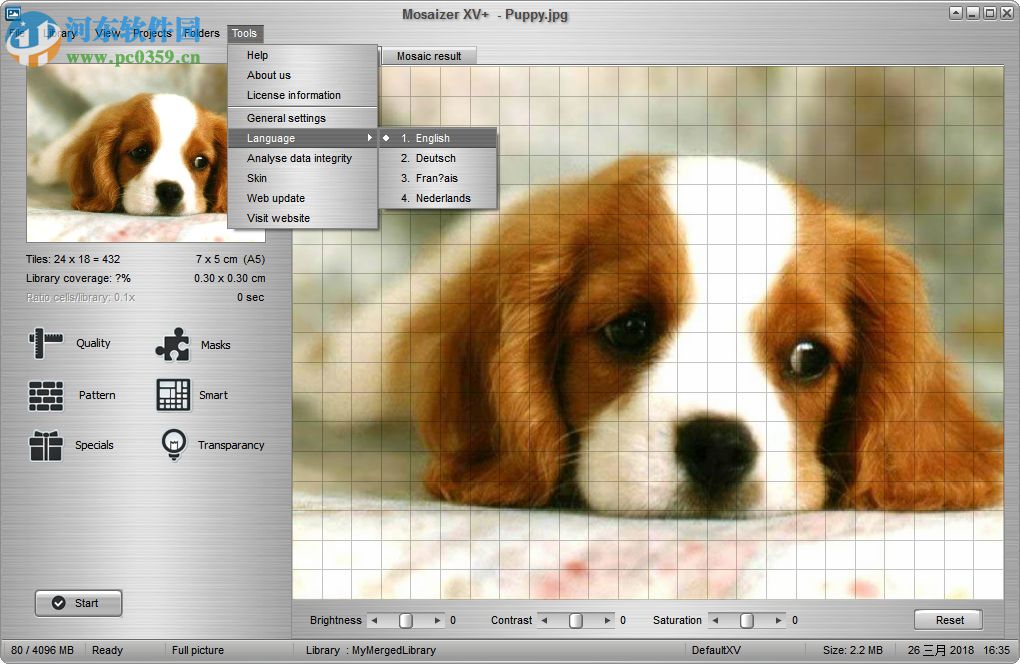Select the English language option
This screenshot has height=664, width=1020.
[428, 138]
